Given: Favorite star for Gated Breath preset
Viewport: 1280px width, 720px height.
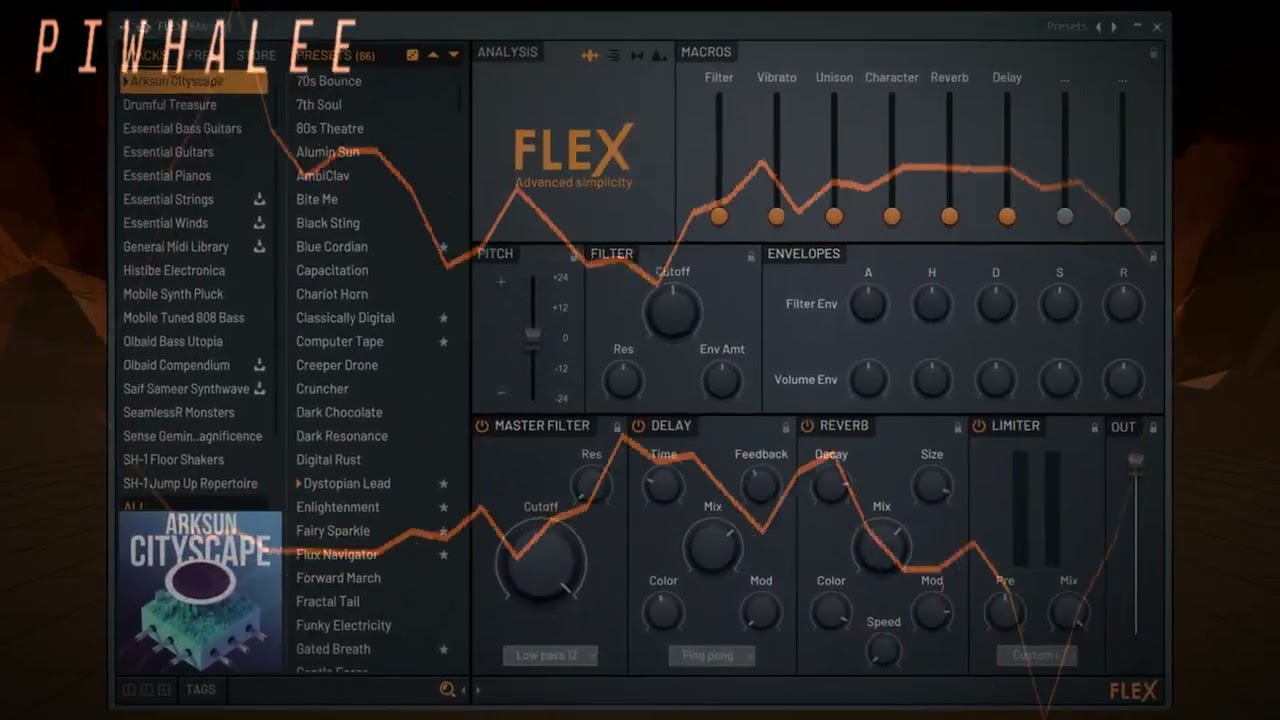Looking at the screenshot, I should pos(443,649).
